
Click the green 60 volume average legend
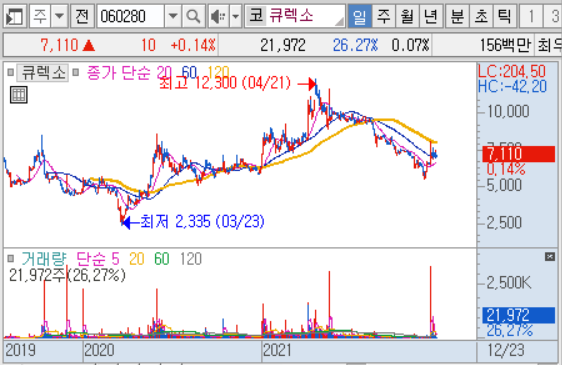pyautogui.click(x=162, y=259)
